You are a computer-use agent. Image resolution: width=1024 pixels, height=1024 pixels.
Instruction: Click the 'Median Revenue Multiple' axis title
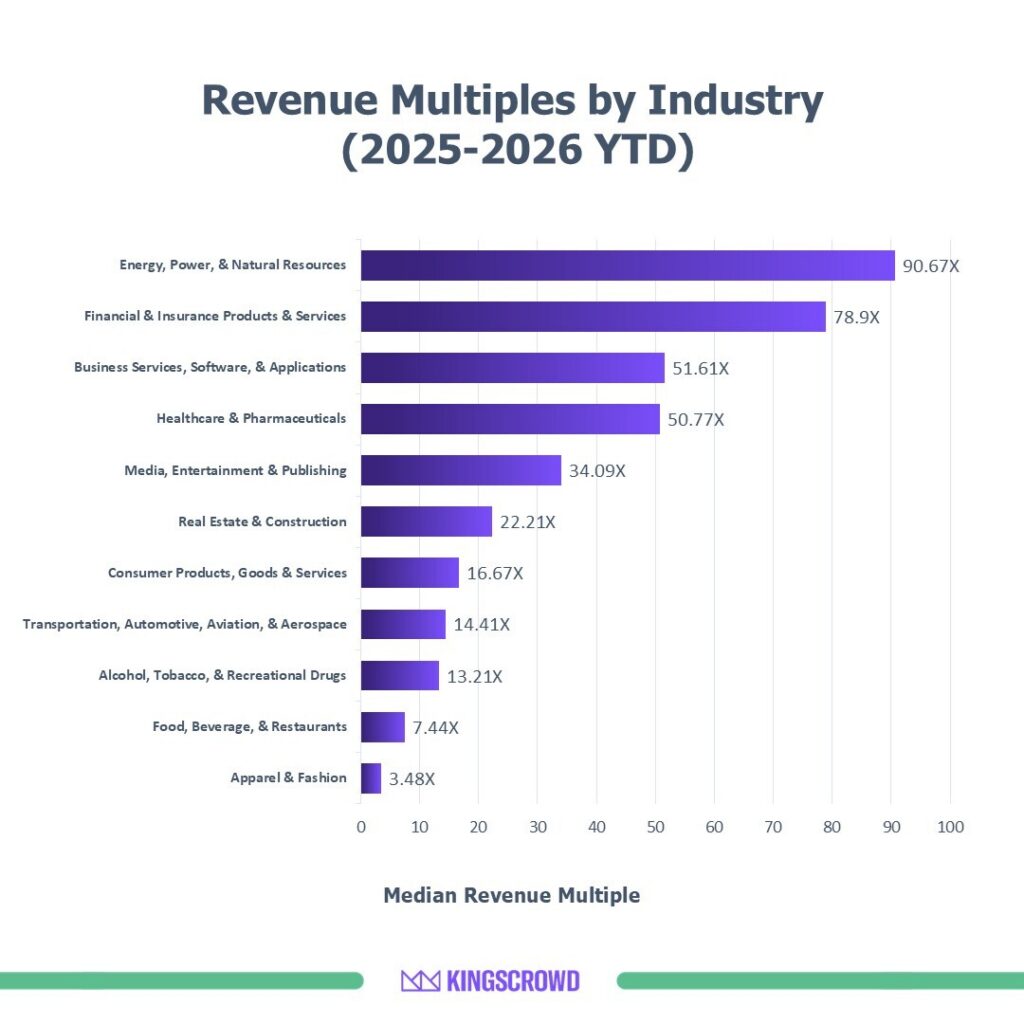coord(511,895)
